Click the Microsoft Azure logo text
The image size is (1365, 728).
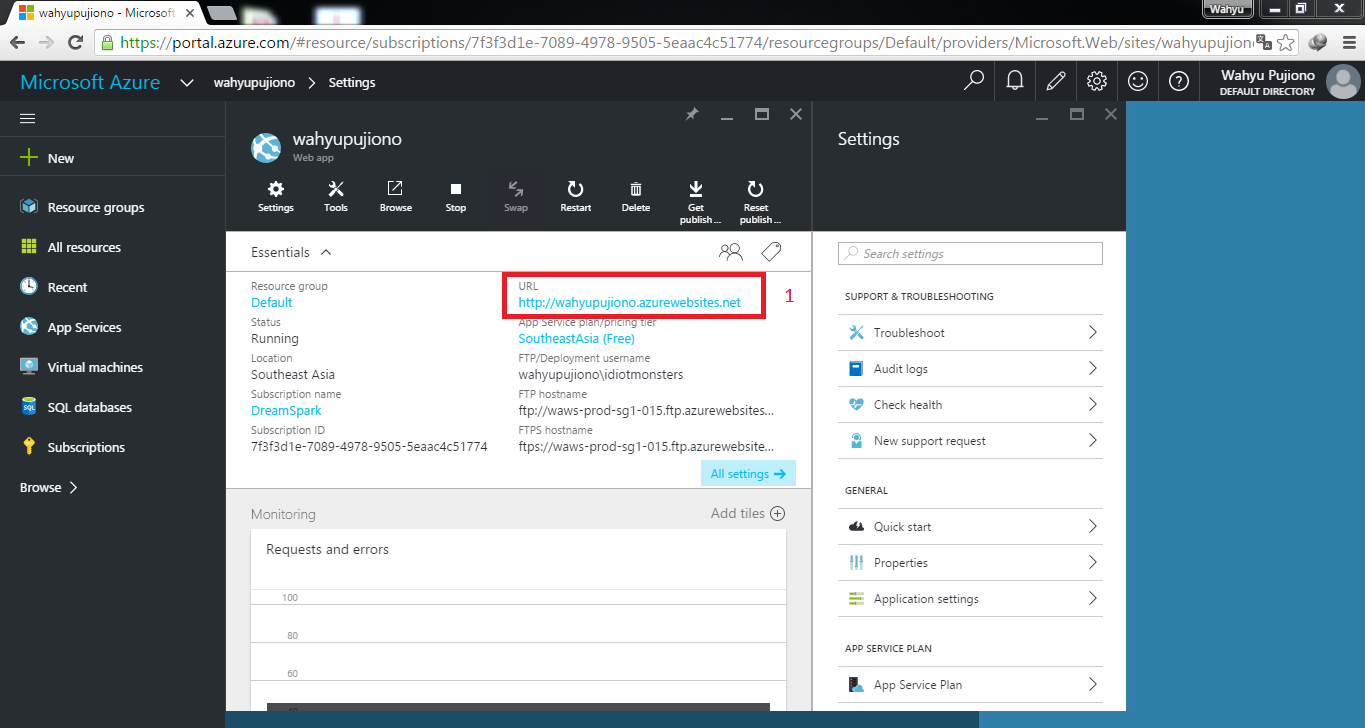click(90, 82)
